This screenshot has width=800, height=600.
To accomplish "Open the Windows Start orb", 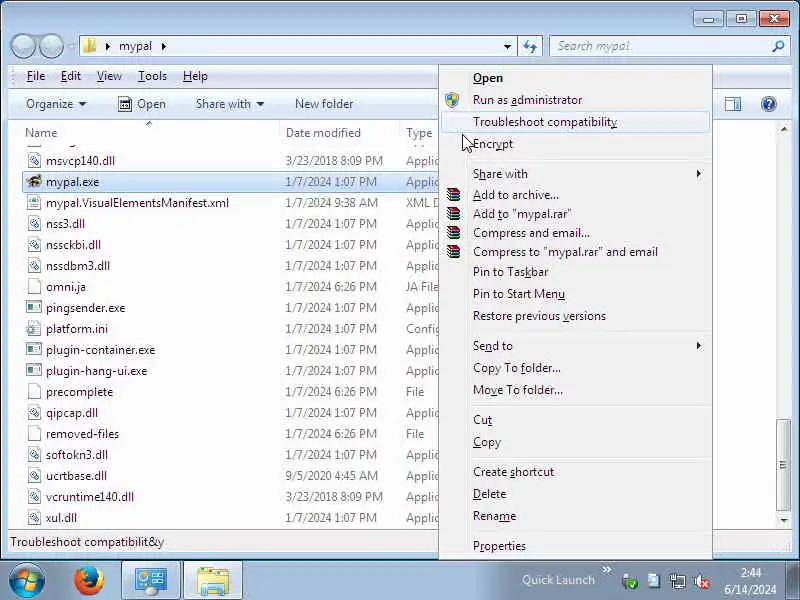I will [27, 580].
